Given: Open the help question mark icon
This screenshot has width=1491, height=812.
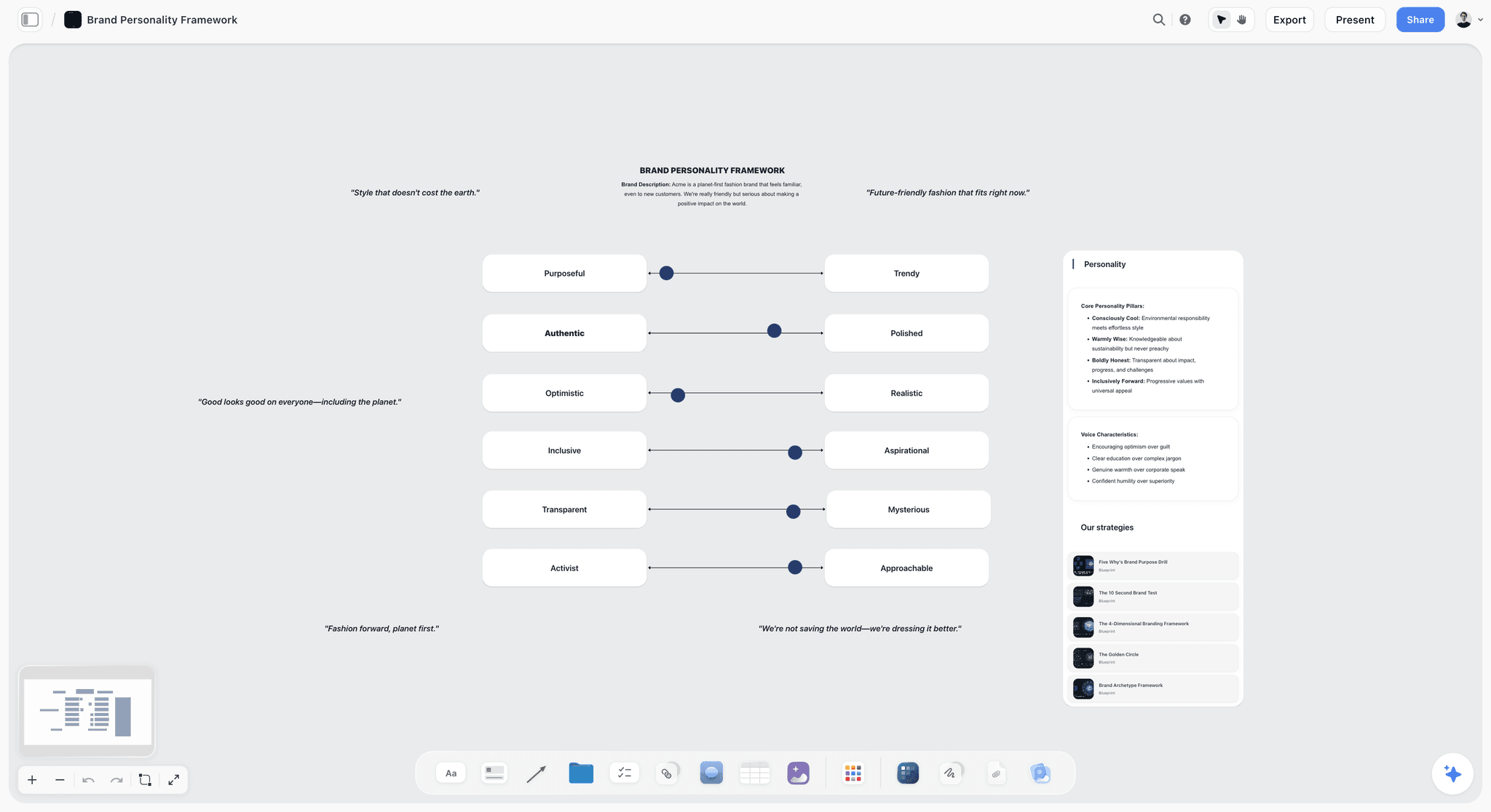Looking at the screenshot, I should [x=1185, y=20].
